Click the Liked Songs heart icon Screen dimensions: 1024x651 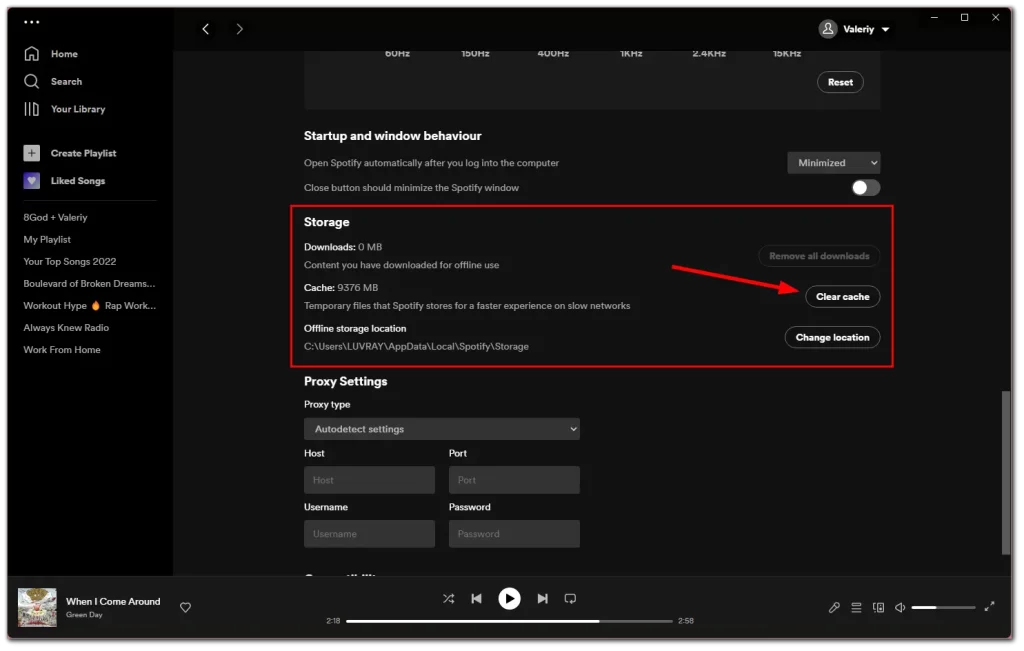point(31,181)
